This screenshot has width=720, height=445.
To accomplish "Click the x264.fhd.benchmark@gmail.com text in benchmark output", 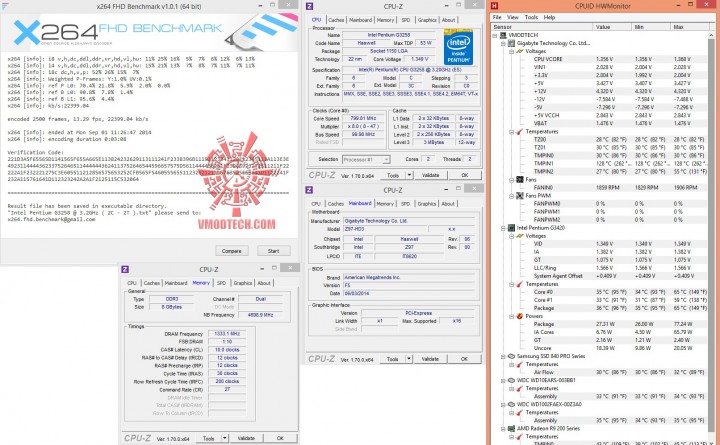I will [x=51, y=220].
